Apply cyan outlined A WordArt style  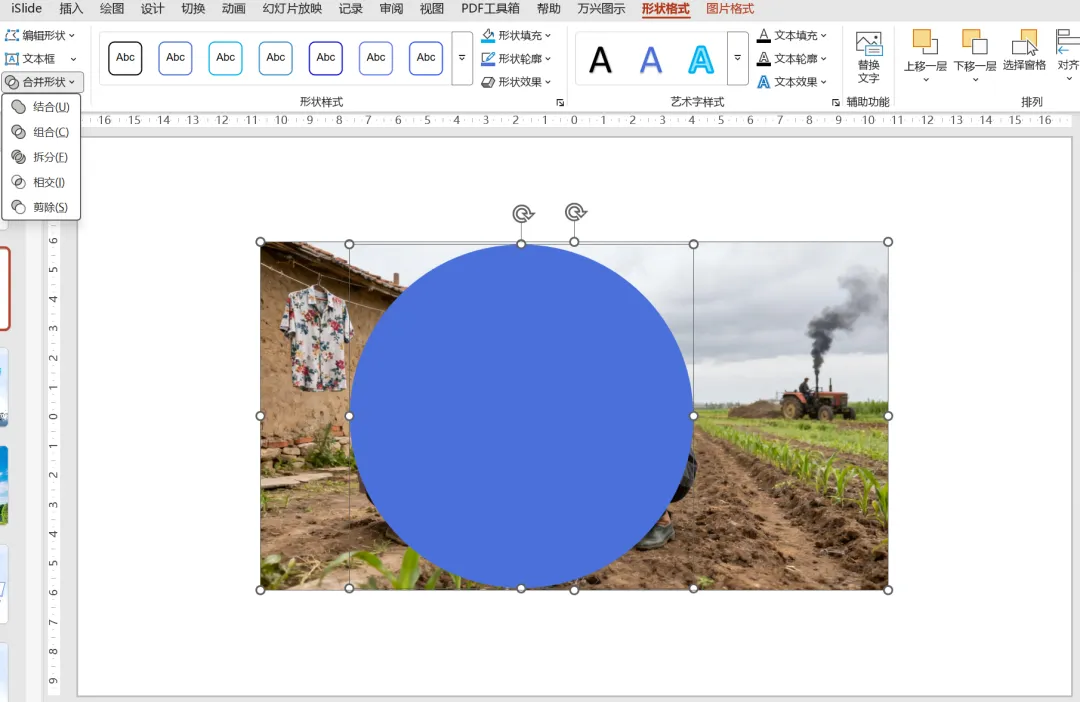(701, 60)
